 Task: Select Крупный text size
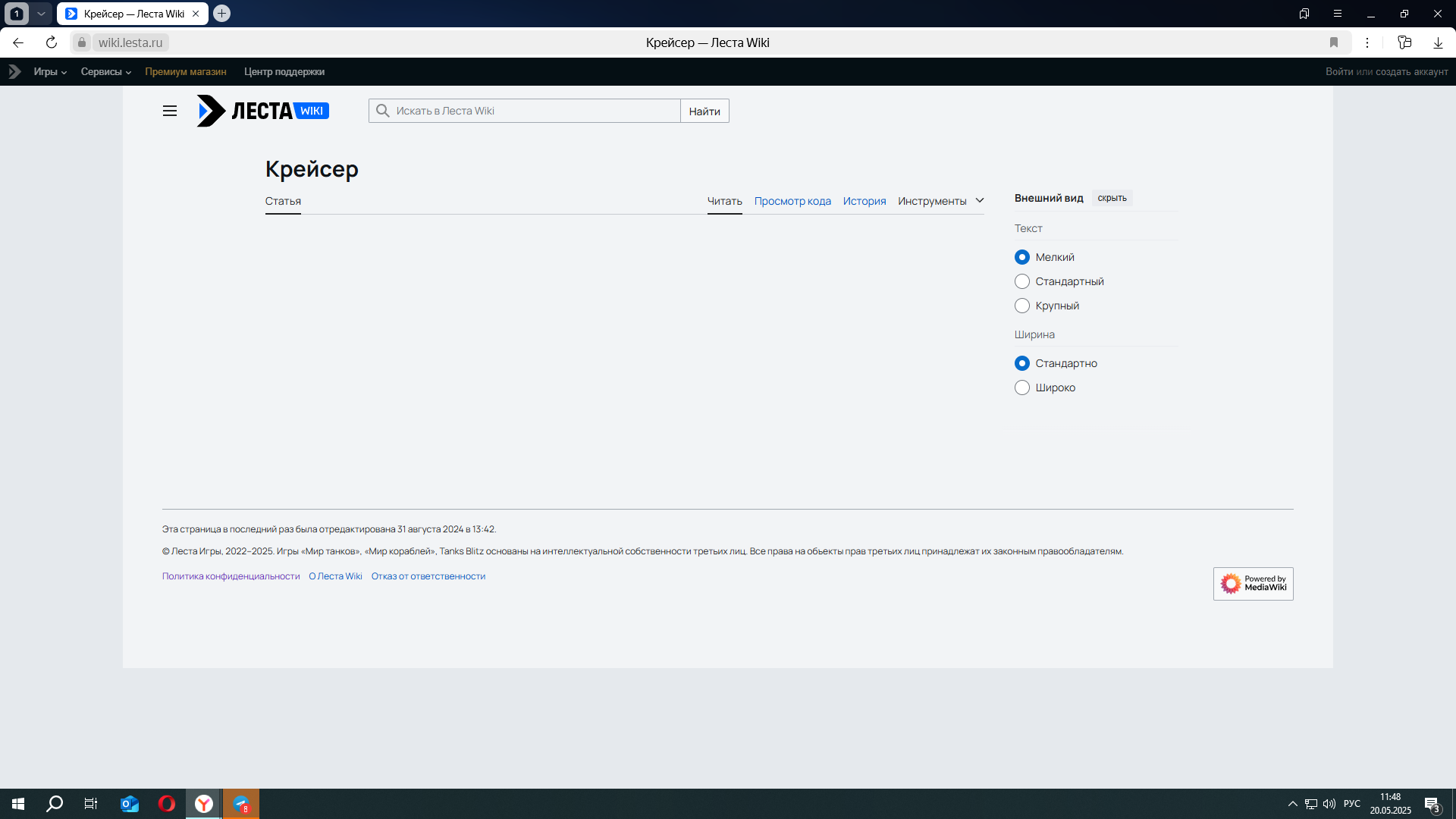1022,306
